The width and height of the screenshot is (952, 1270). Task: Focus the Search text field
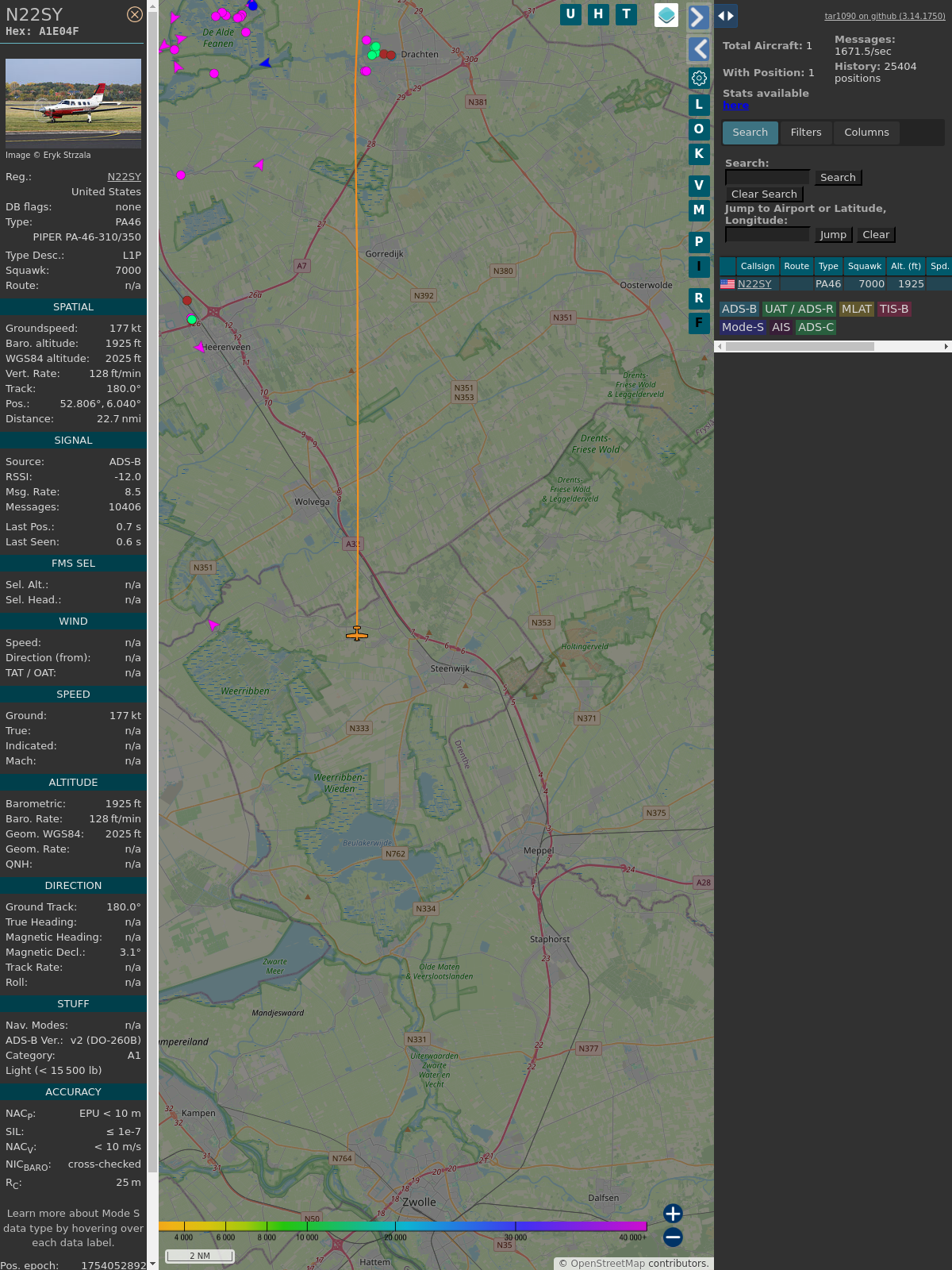click(x=767, y=178)
